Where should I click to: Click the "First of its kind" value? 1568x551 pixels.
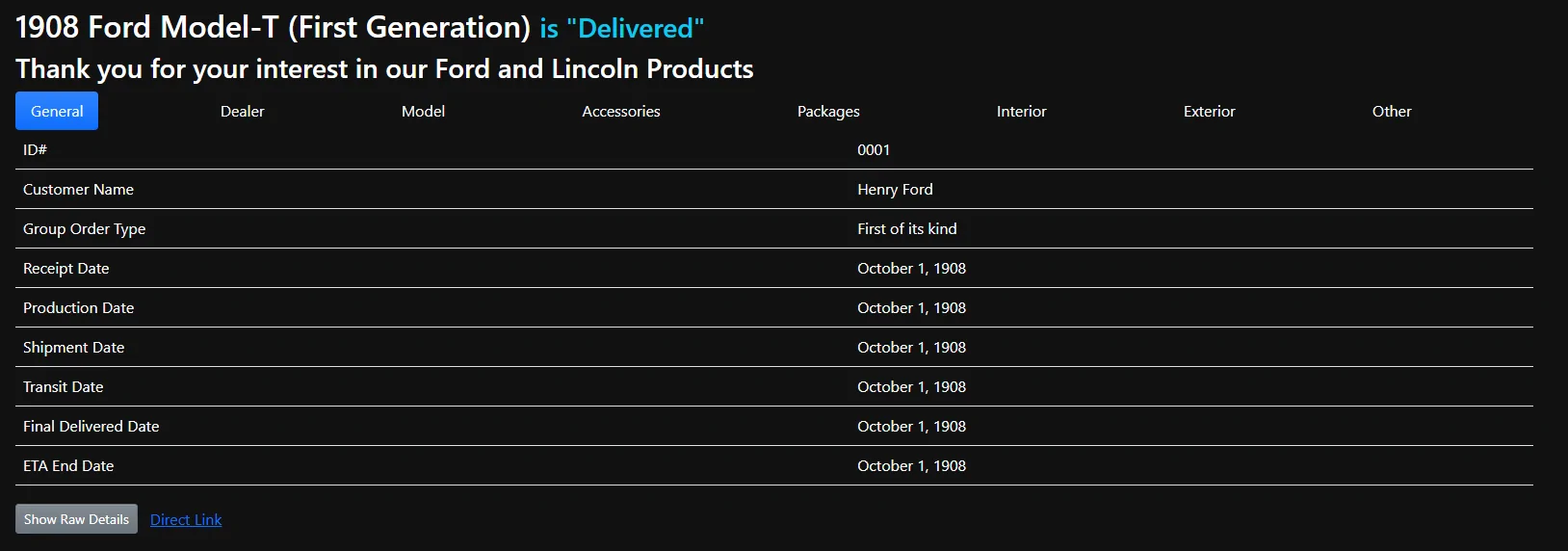tap(907, 228)
